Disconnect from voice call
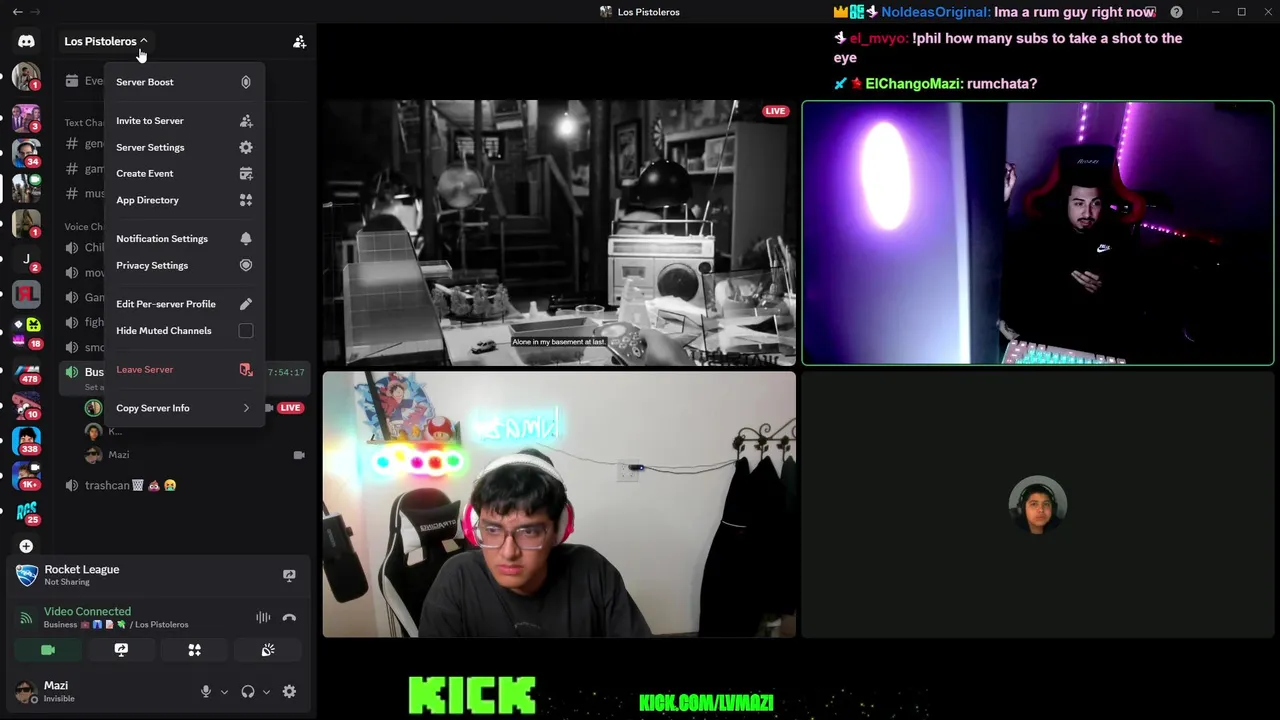This screenshot has width=1280, height=720. [289, 618]
